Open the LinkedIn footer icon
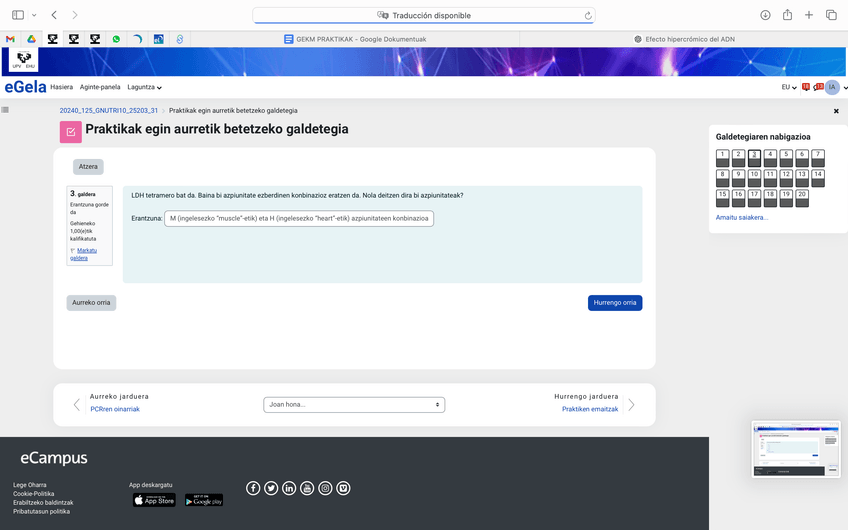848x530 pixels. [x=289, y=488]
